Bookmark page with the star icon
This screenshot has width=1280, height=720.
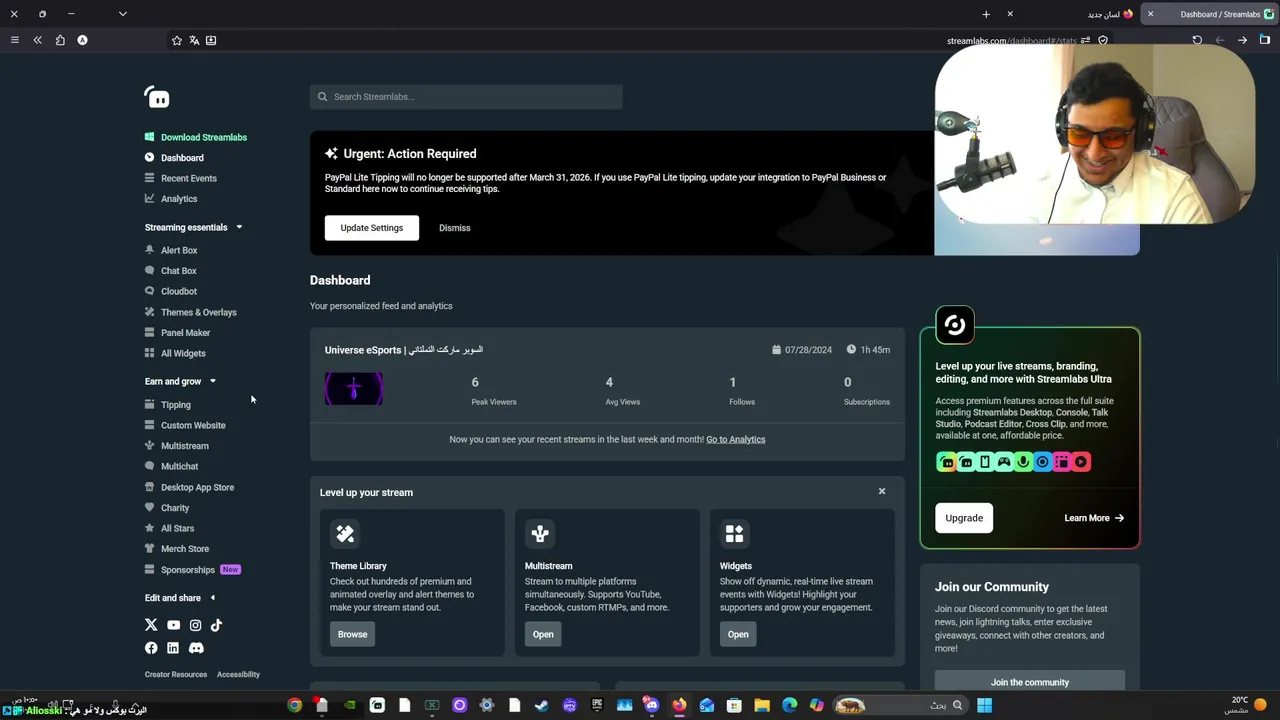tap(177, 40)
